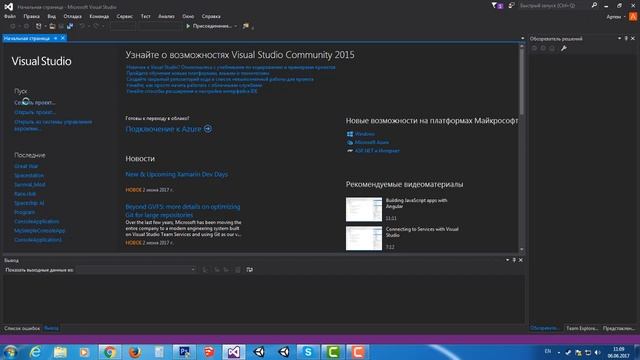Open the Beyond GVFS news article link
Image resolution: width=640 pixels, height=360 pixels.
tap(183, 211)
